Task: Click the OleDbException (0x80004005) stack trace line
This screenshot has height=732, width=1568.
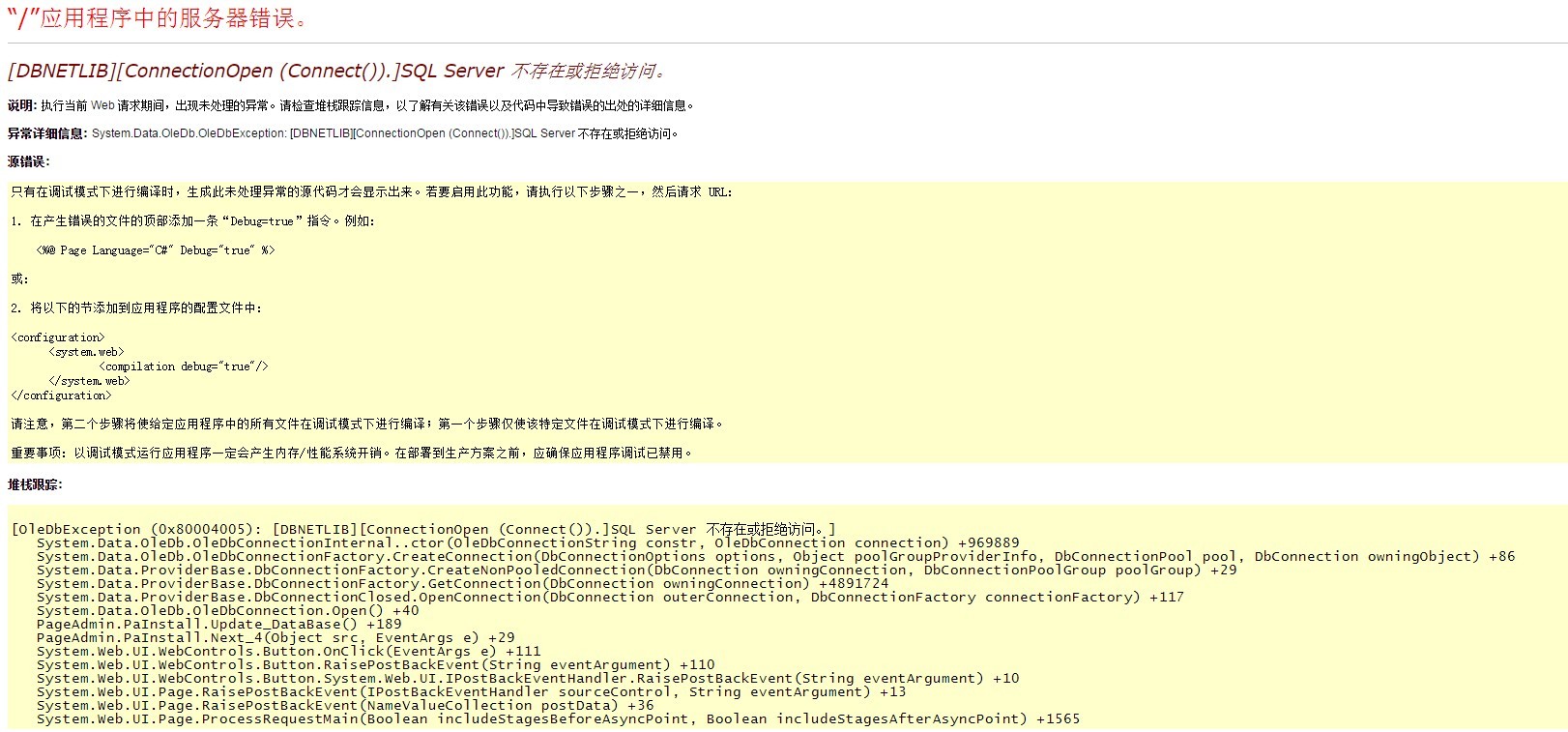Action: (423, 529)
